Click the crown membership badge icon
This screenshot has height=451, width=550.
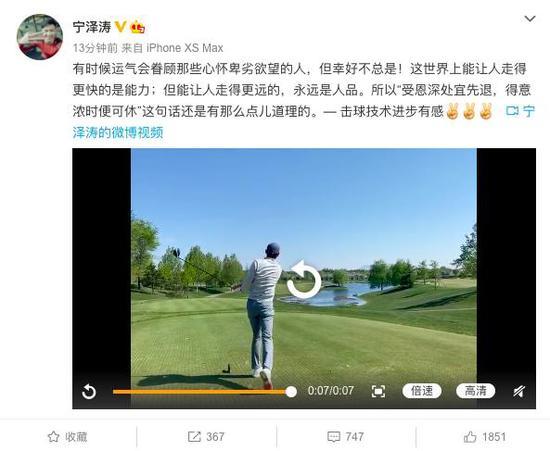click(138, 27)
